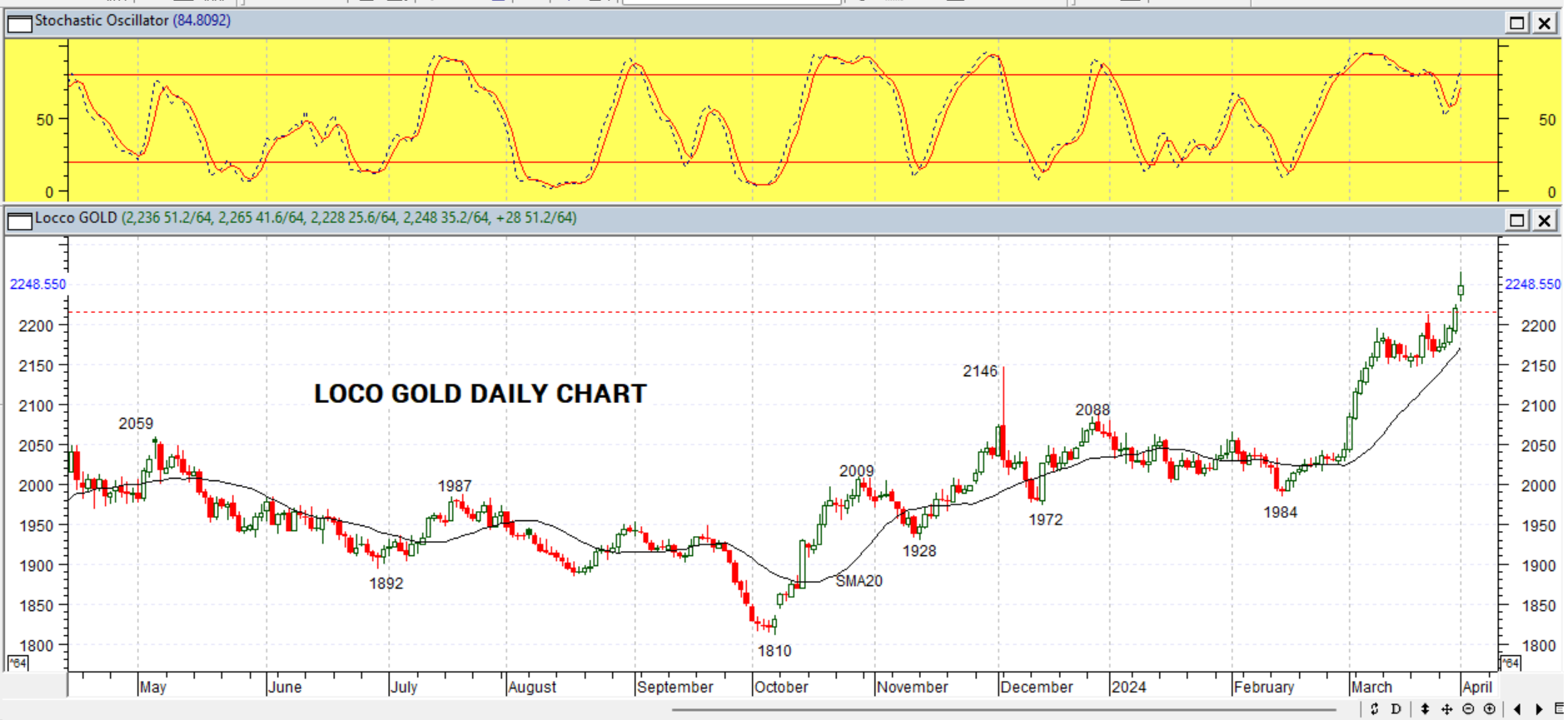Click the Stochastic Oscillator title text
The image size is (1568, 720).
(x=102, y=20)
